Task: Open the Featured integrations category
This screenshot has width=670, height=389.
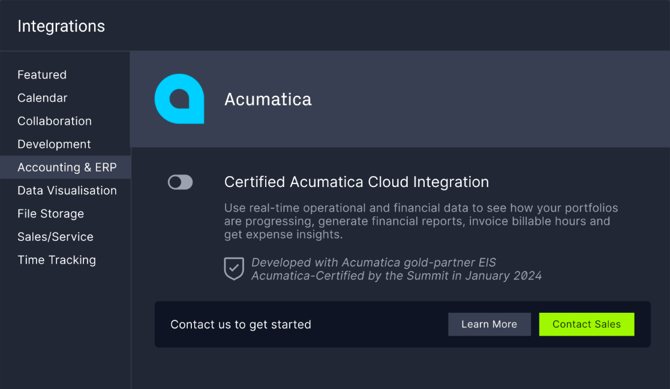Action: [x=42, y=75]
